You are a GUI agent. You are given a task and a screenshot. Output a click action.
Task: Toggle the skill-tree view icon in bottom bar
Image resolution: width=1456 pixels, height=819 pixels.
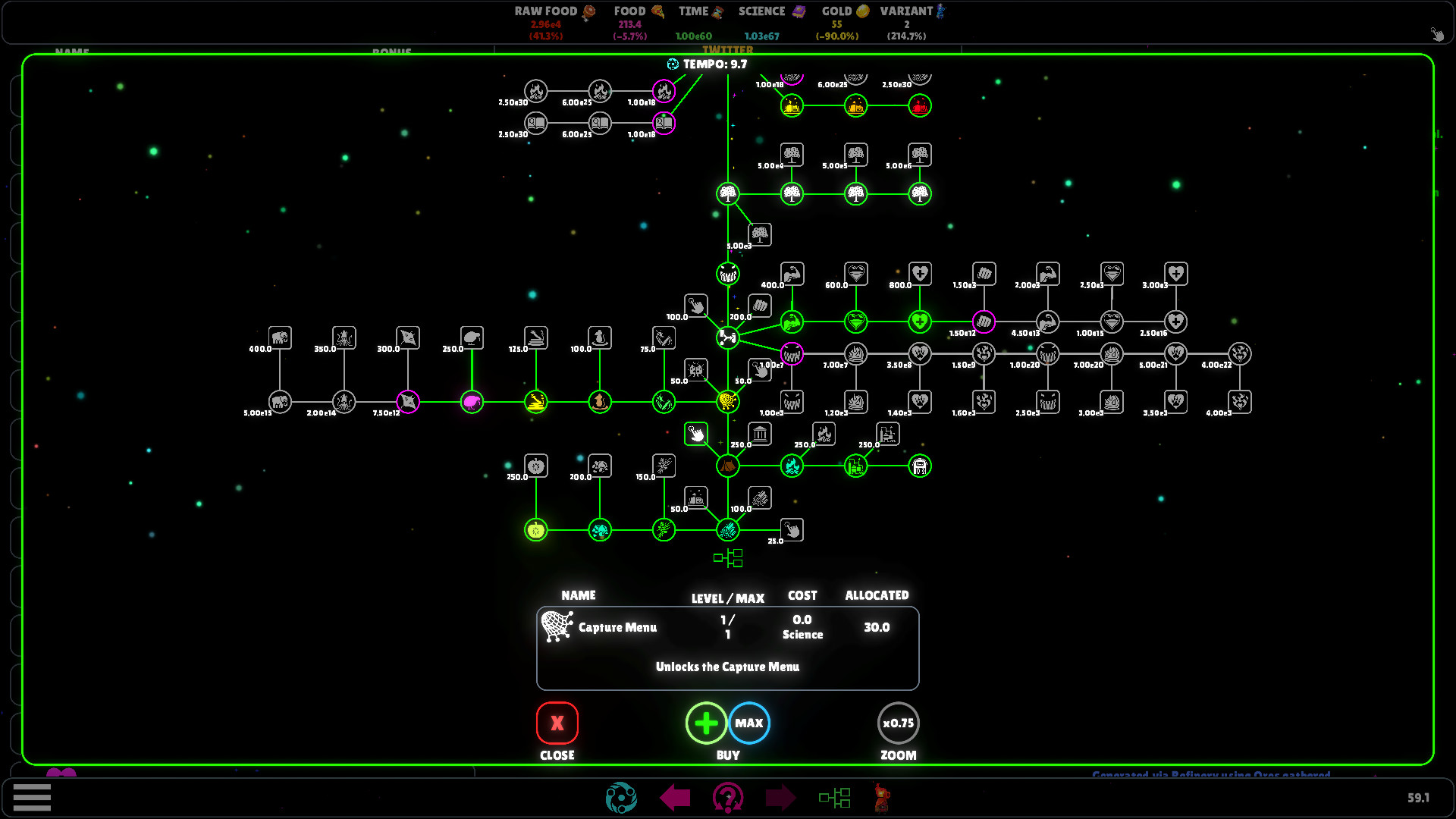pyautogui.click(x=836, y=797)
